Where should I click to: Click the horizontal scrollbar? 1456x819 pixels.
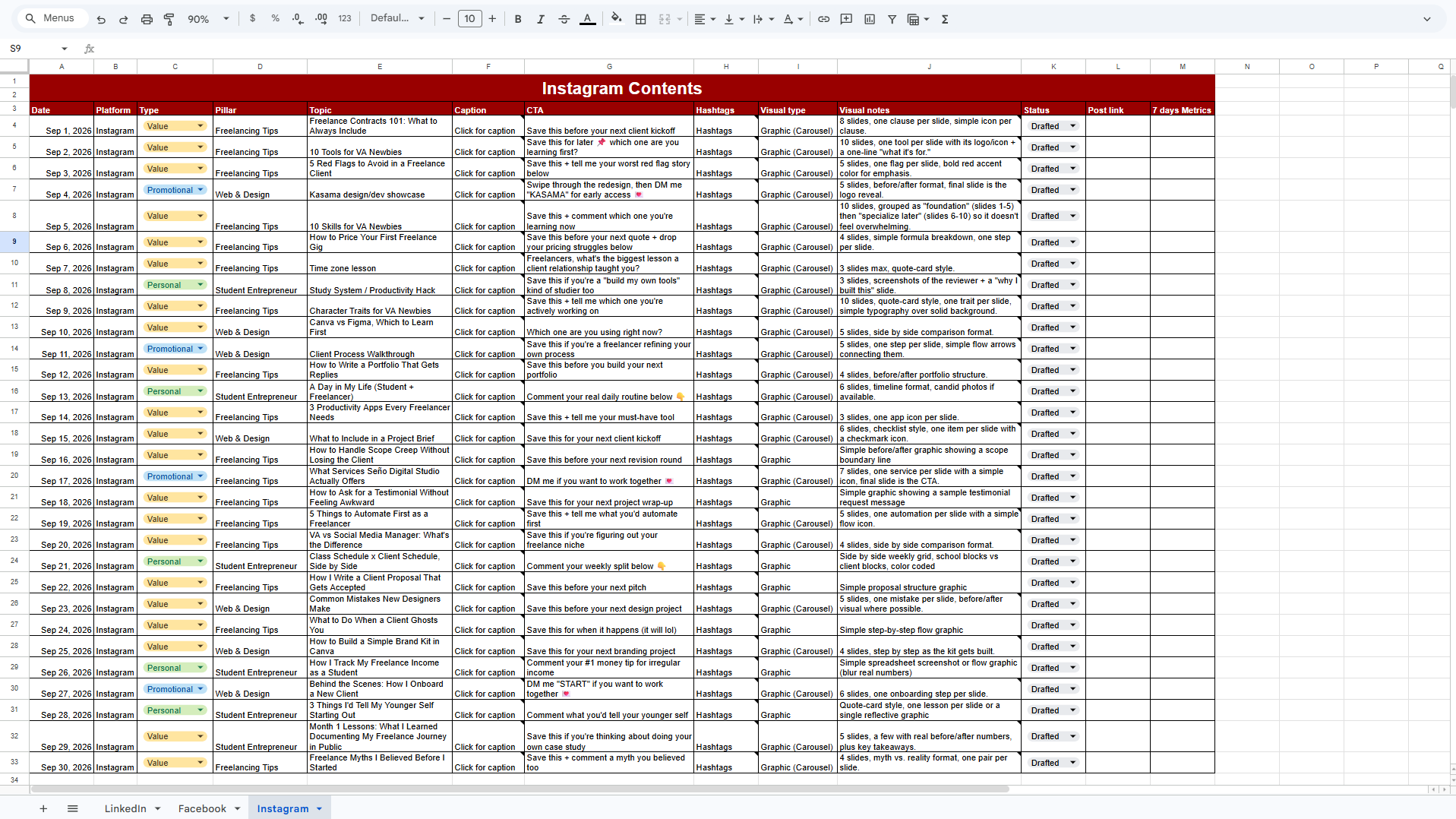point(520,789)
